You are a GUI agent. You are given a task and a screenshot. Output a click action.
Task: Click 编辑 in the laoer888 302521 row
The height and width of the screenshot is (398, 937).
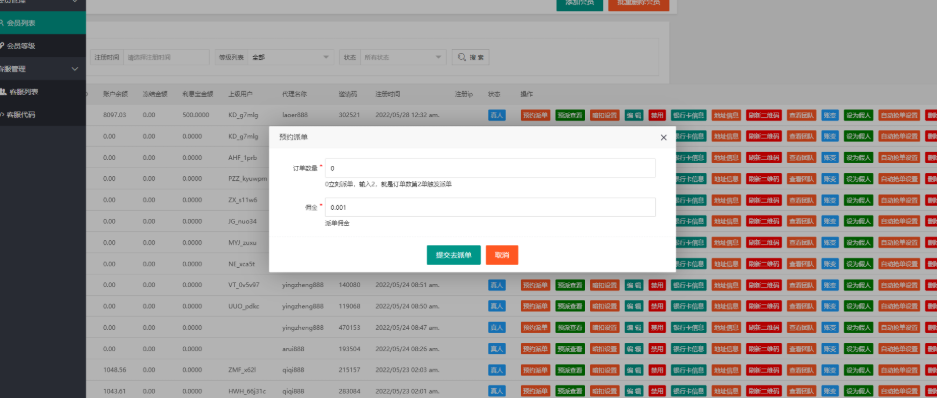[634, 116]
